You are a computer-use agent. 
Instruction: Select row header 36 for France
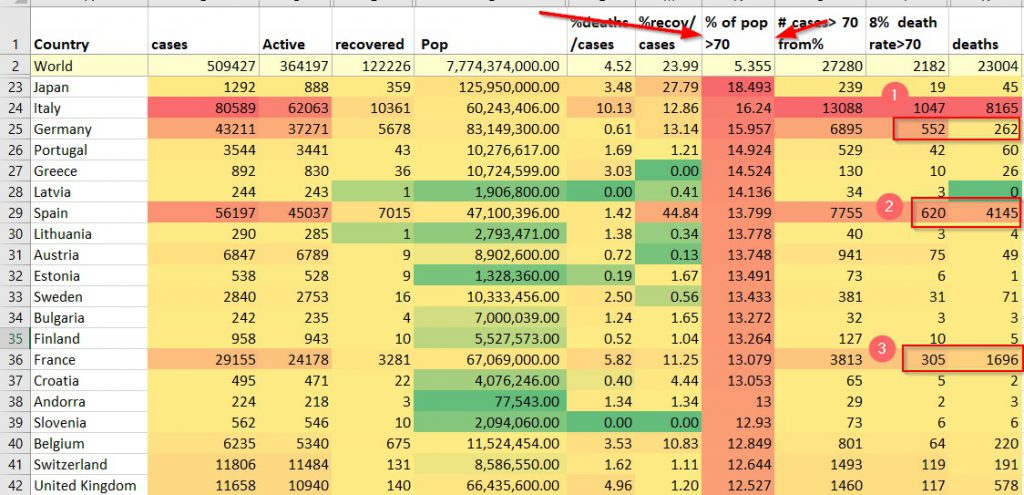pos(14,360)
